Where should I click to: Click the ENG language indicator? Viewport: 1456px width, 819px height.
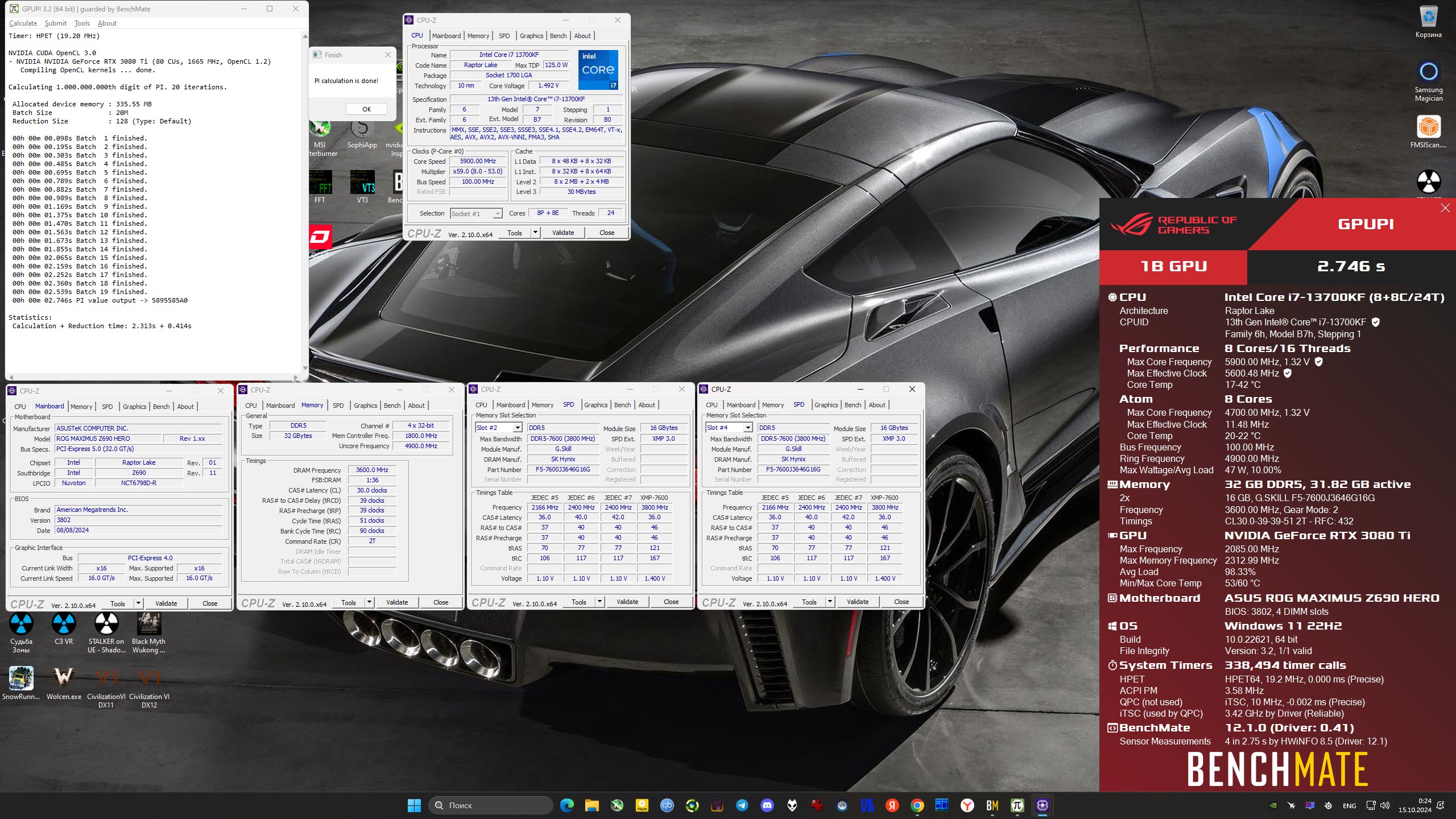point(1349,805)
